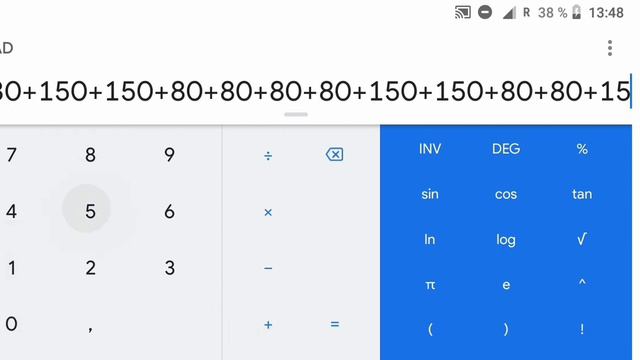Insert the square root symbol
Viewport: 640px width, 360px height.
click(582, 239)
